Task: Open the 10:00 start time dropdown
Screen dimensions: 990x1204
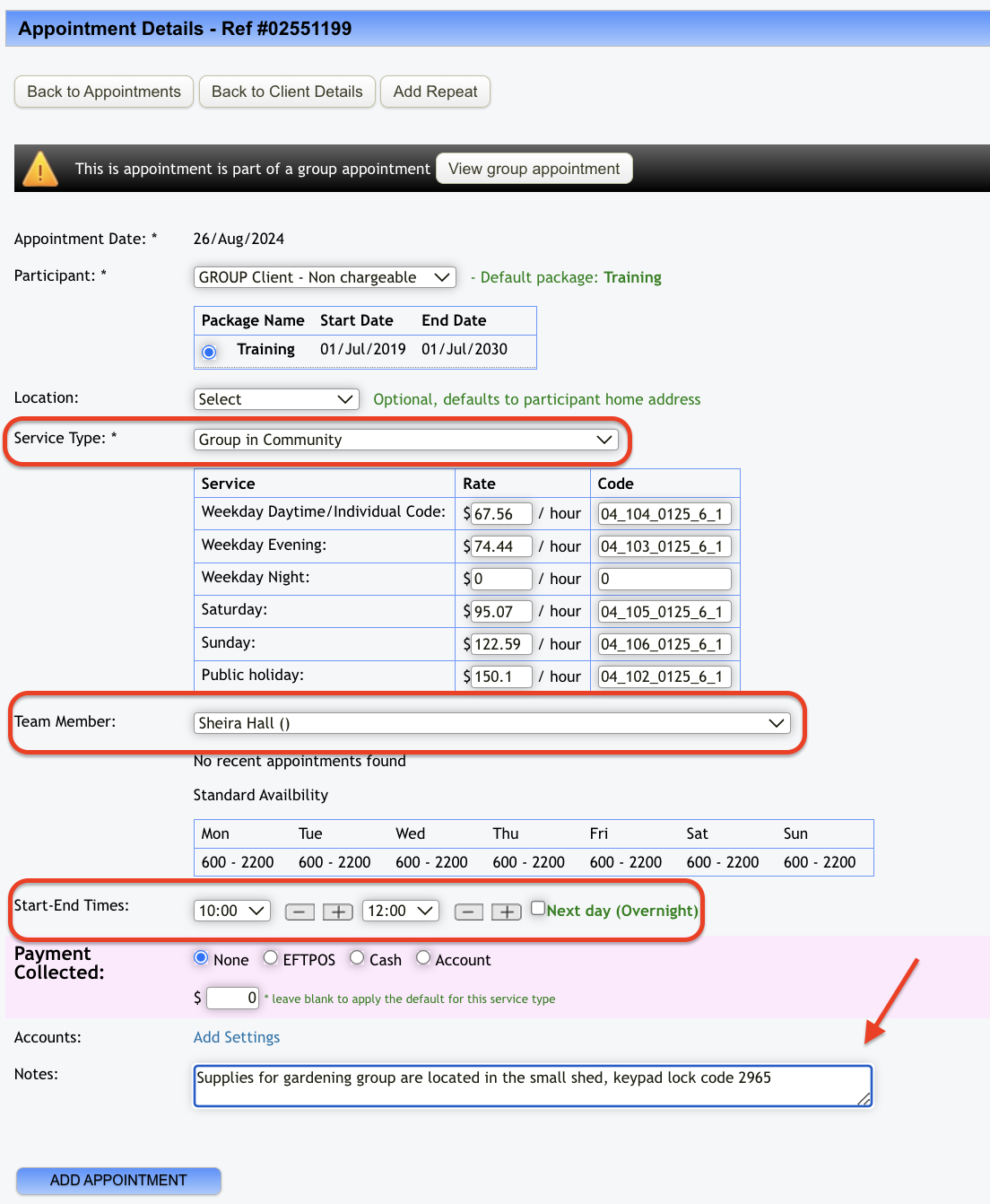Action: tap(232, 911)
